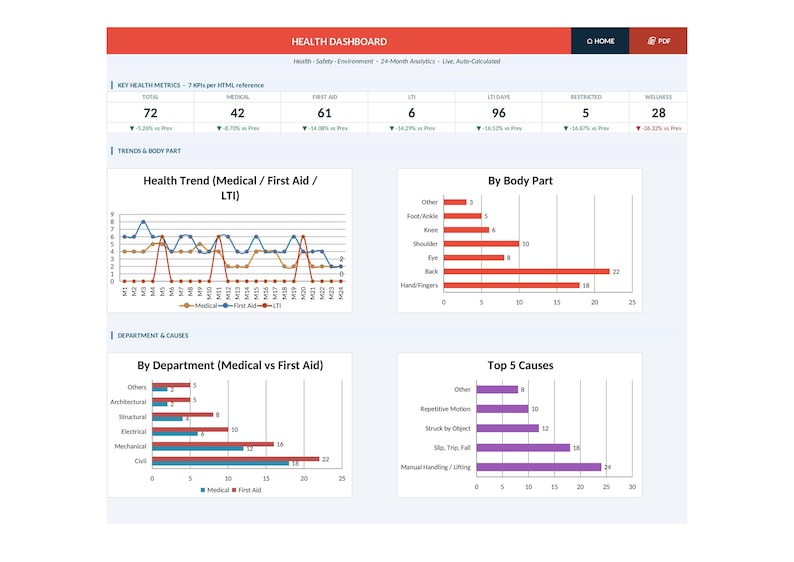794x562 pixels.
Task: Click the Civil First Aid bar showing 22
Action: [x=236, y=459]
